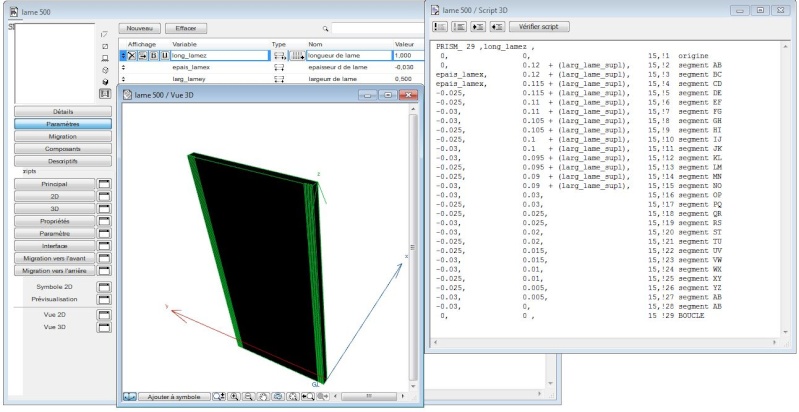This screenshot has height=412, width=799.
Task: Open the 3D script
Action: (x=55, y=209)
